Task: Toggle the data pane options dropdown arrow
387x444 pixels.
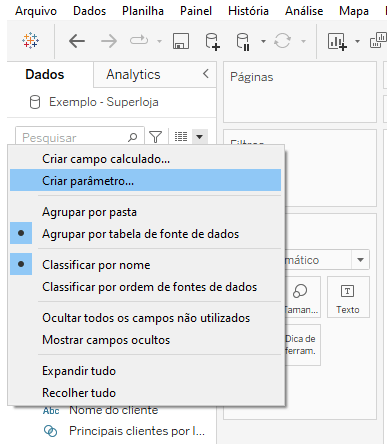Action: click(x=200, y=137)
